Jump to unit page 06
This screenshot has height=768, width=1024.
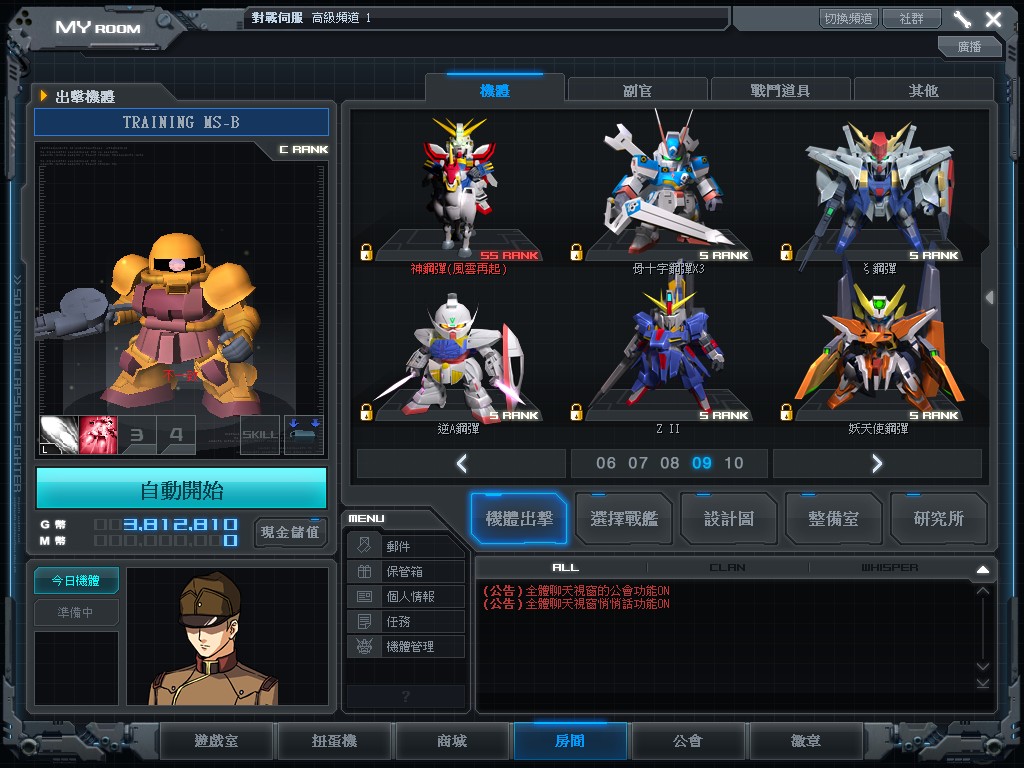pyautogui.click(x=605, y=463)
